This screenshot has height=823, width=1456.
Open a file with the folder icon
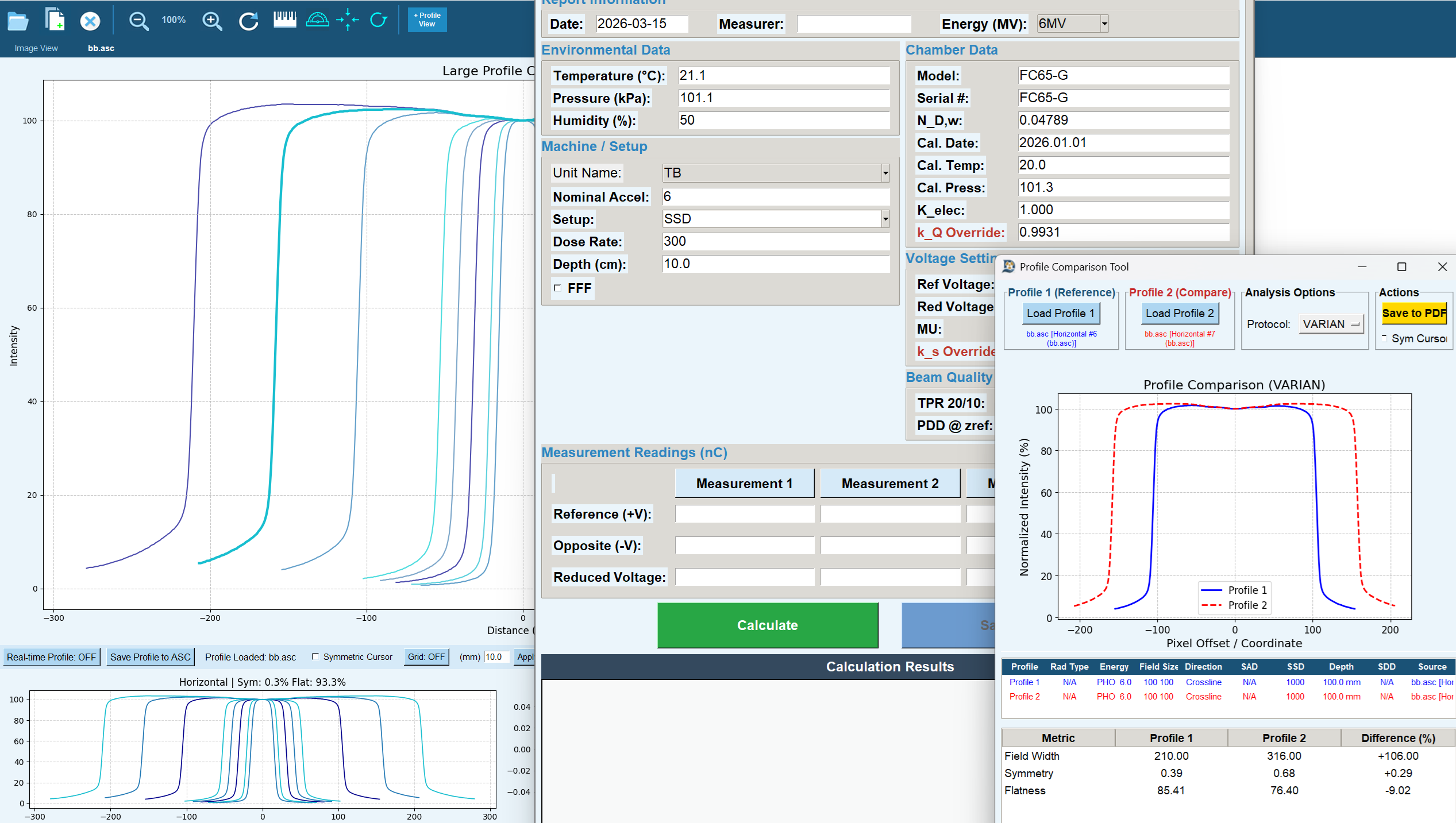point(18,21)
